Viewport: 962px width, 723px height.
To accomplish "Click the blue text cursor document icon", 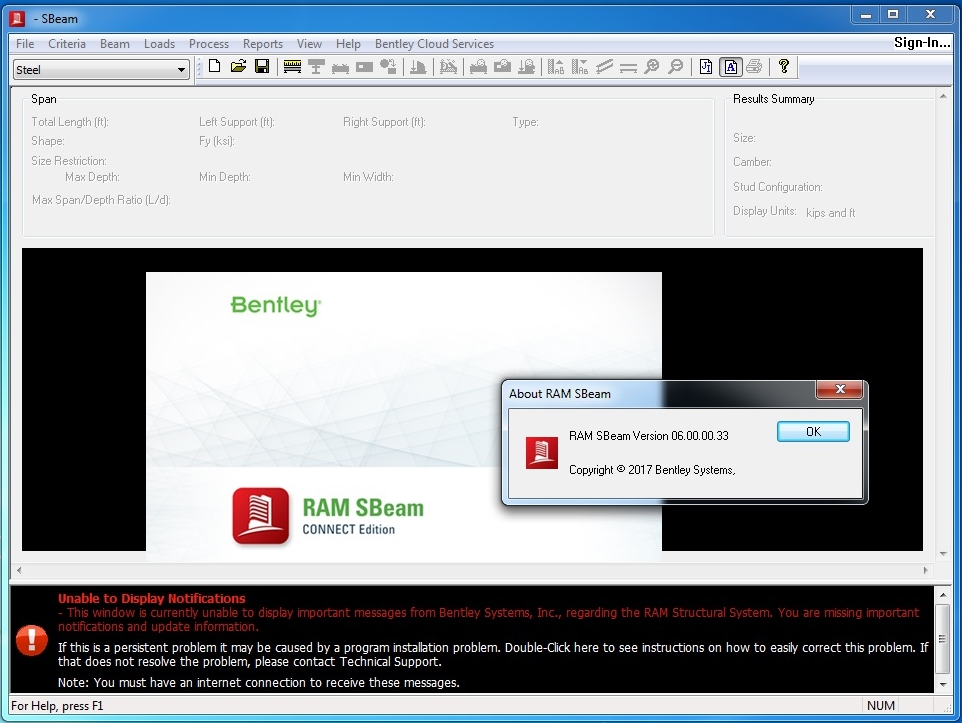I will [706, 67].
